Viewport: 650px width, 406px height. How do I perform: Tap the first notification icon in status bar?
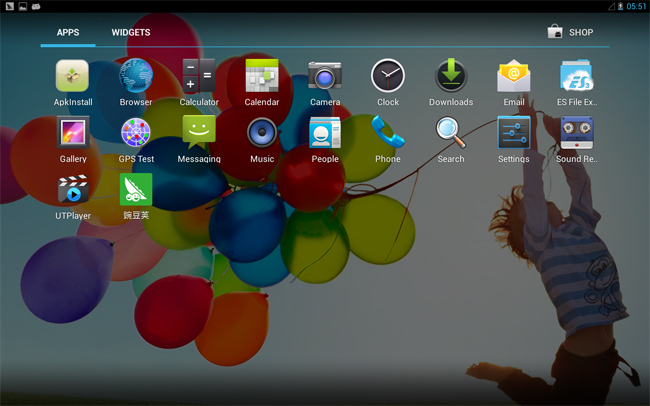point(10,6)
